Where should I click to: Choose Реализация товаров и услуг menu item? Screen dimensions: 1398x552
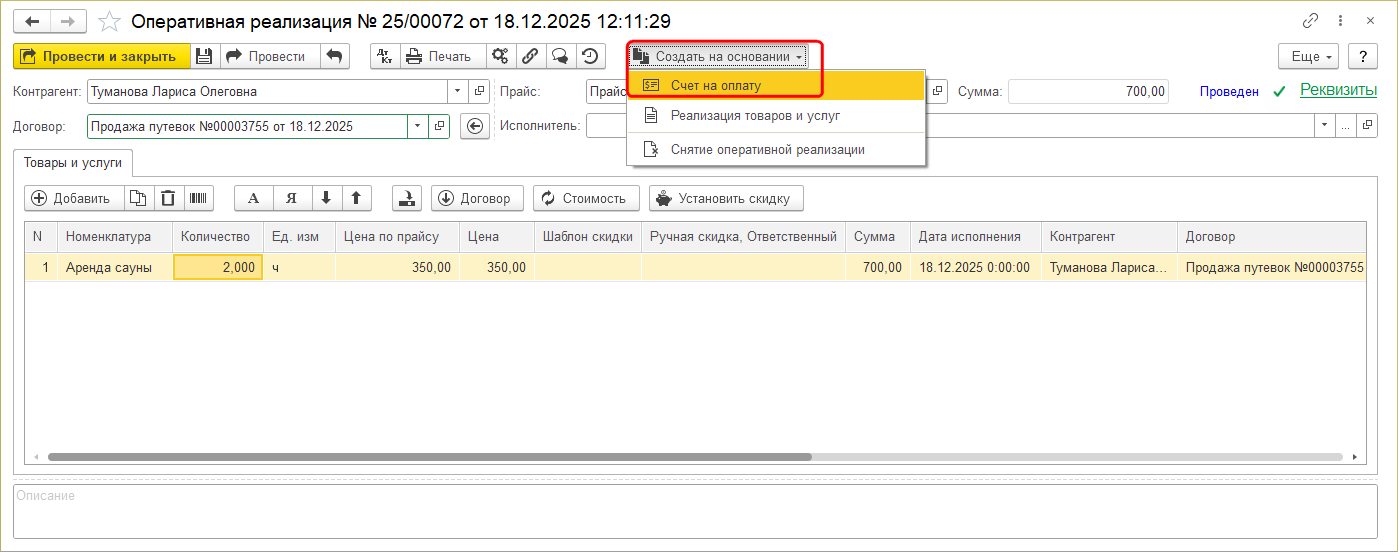click(x=775, y=115)
